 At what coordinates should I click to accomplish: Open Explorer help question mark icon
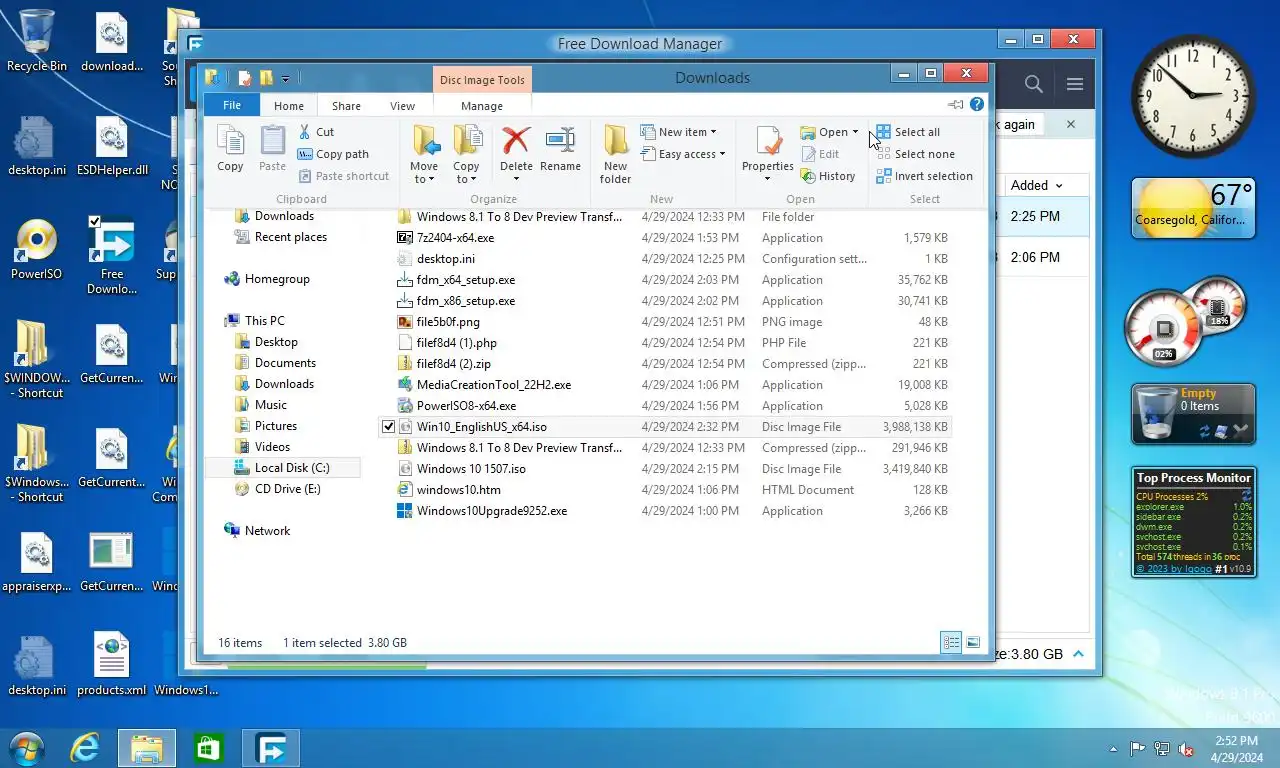pos(977,104)
